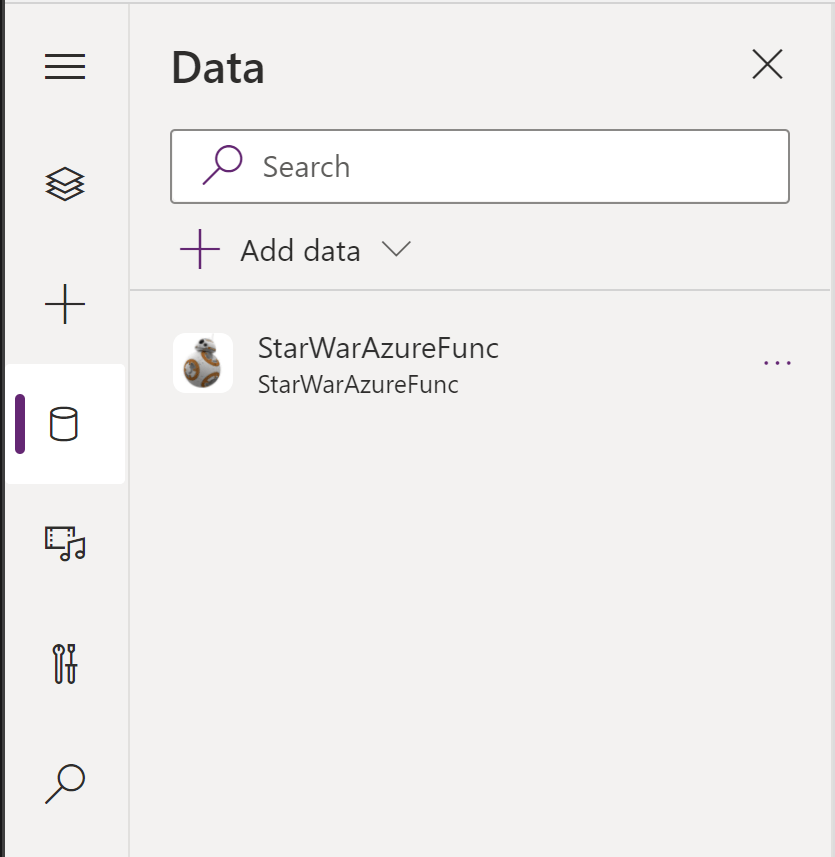Select the Data cylinder icon in sidebar
This screenshot has width=835, height=857.
(x=64, y=424)
